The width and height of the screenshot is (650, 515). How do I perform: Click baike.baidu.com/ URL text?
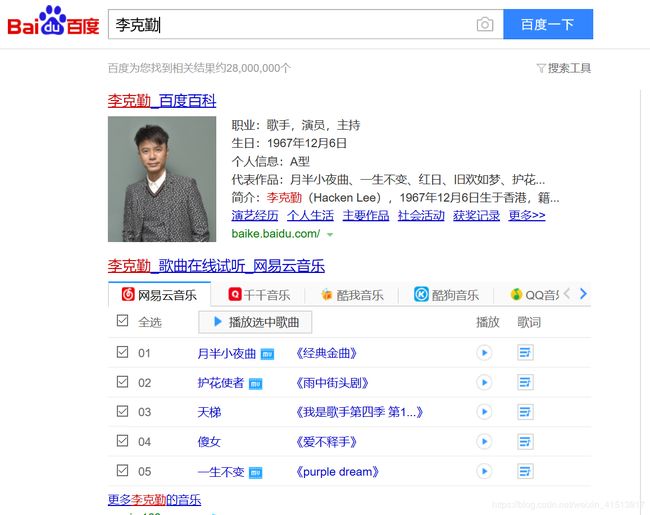click(x=276, y=234)
